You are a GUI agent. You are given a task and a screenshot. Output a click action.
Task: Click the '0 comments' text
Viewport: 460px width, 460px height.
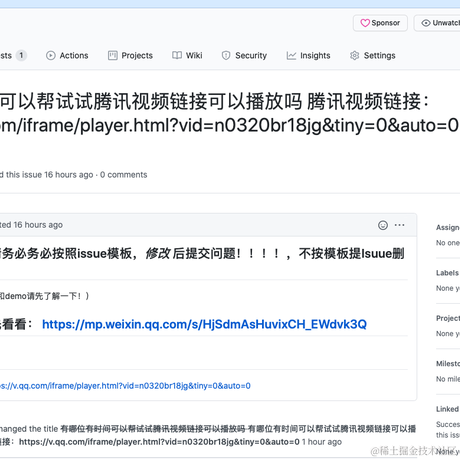(124, 175)
